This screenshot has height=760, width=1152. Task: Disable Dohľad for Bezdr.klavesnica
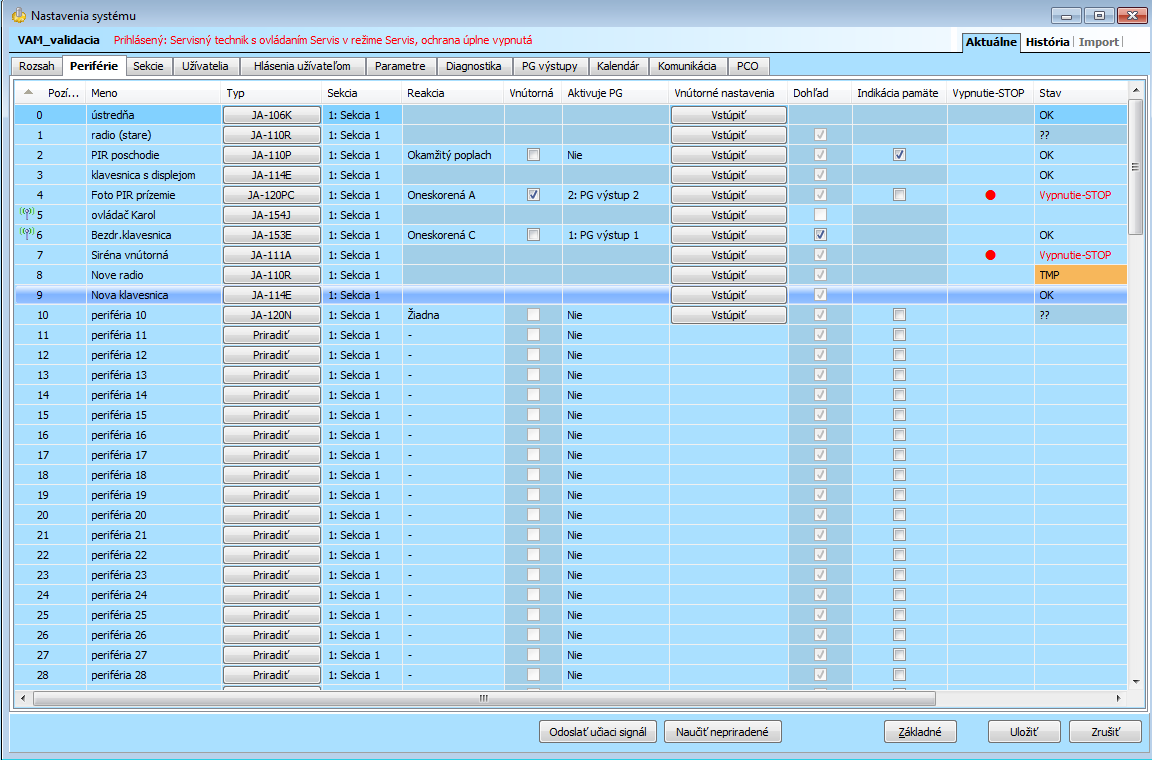(821, 234)
